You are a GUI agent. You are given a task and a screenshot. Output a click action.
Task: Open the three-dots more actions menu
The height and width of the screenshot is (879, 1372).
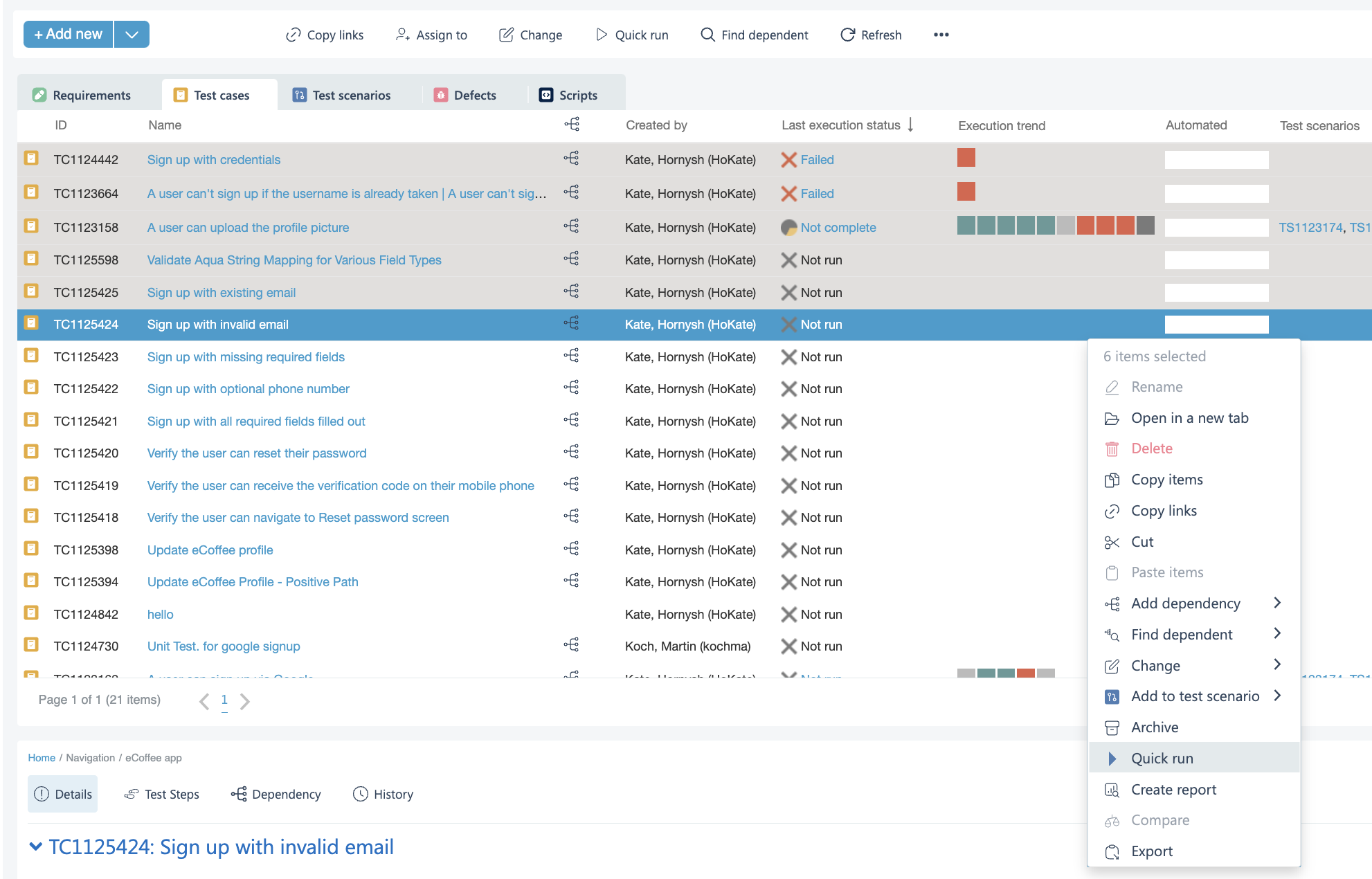(941, 35)
